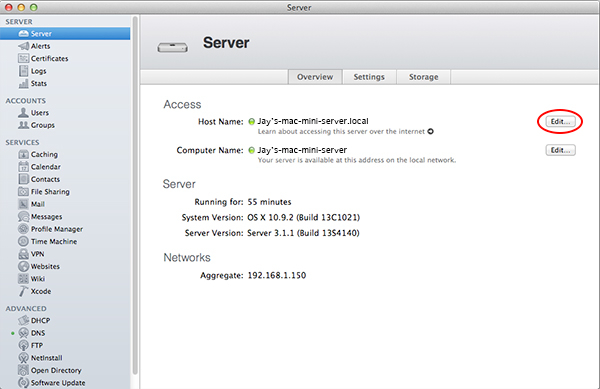This screenshot has width=600, height=389.
Task: Edit the Computer Name
Action: (560, 150)
